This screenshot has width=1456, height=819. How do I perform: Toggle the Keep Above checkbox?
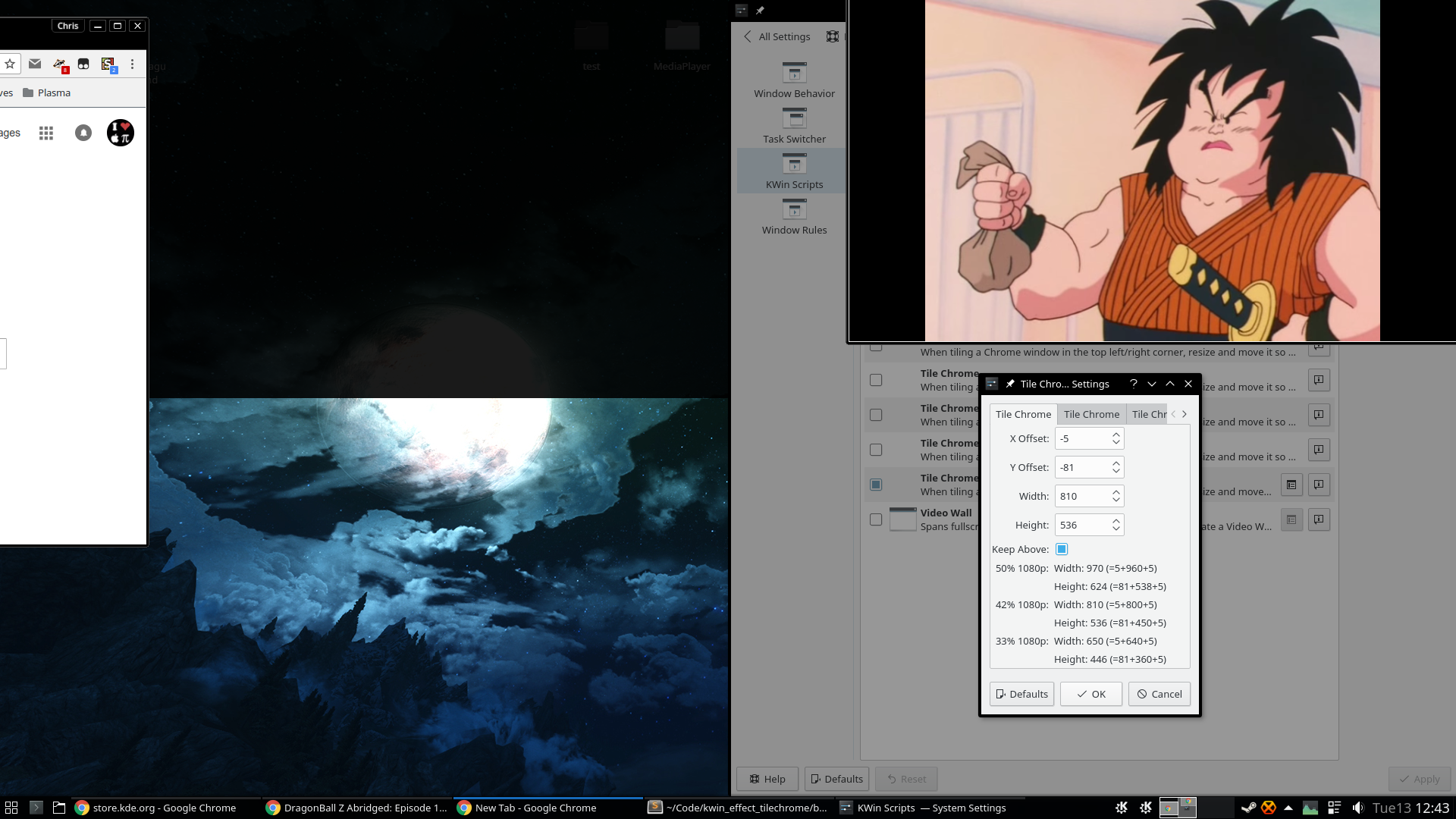tap(1062, 549)
